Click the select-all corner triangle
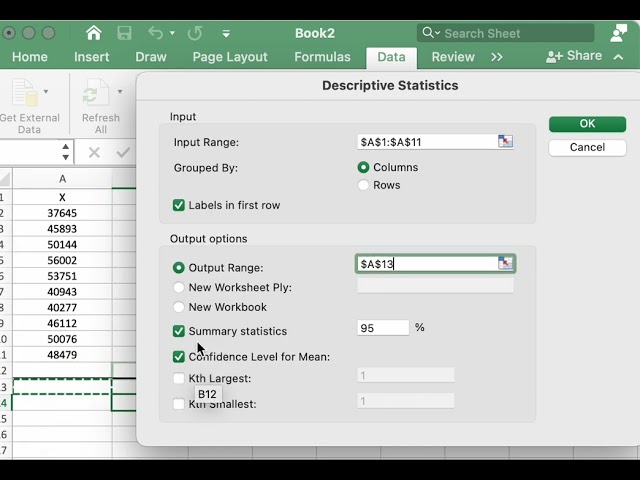This screenshot has width=640, height=480. (5, 179)
